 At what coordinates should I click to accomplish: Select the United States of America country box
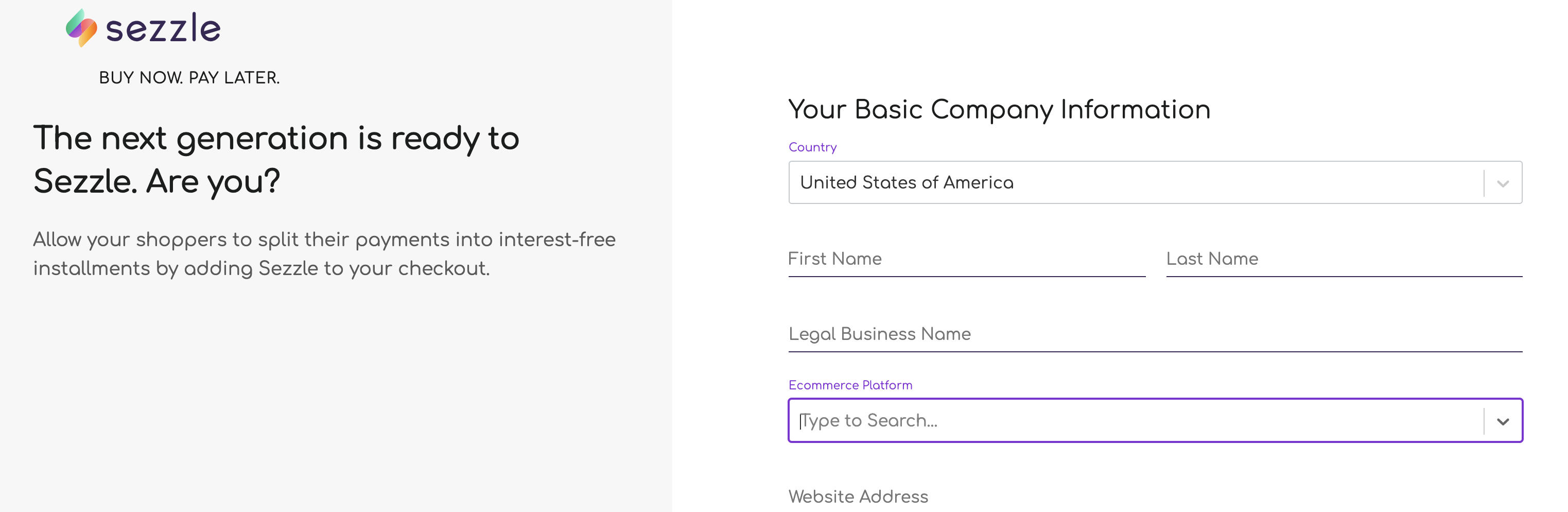pyautogui.click(x=1155, y=183)
